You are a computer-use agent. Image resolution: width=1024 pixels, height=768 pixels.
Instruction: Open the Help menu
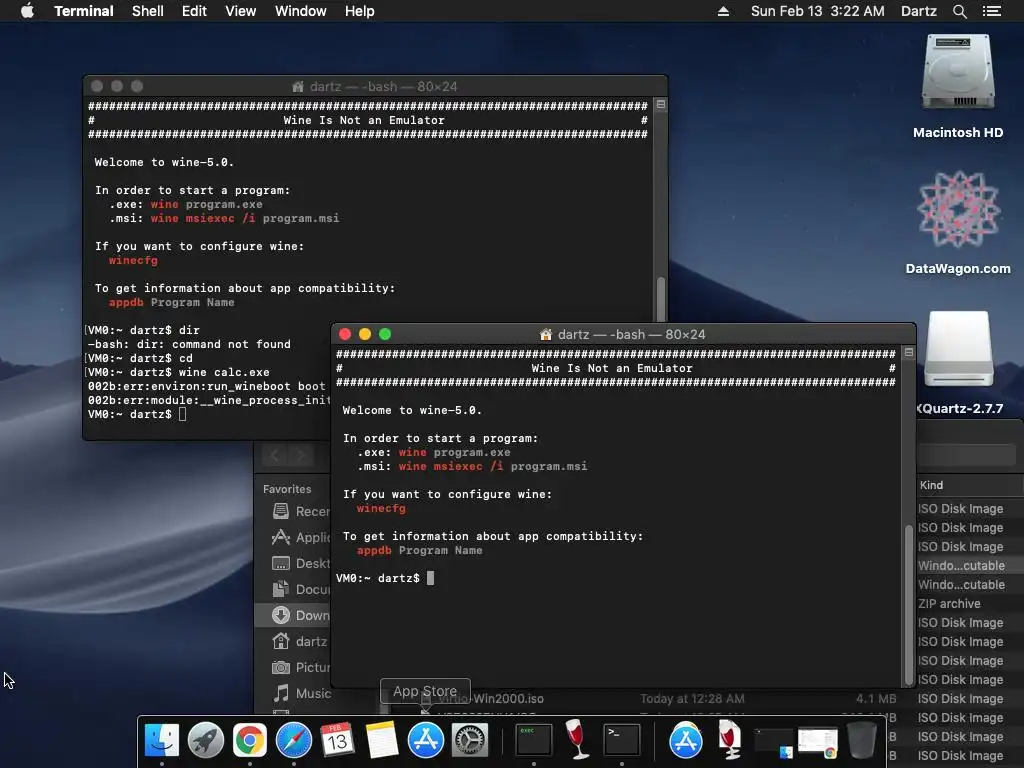pyautogui.click(x=360, y=11)
